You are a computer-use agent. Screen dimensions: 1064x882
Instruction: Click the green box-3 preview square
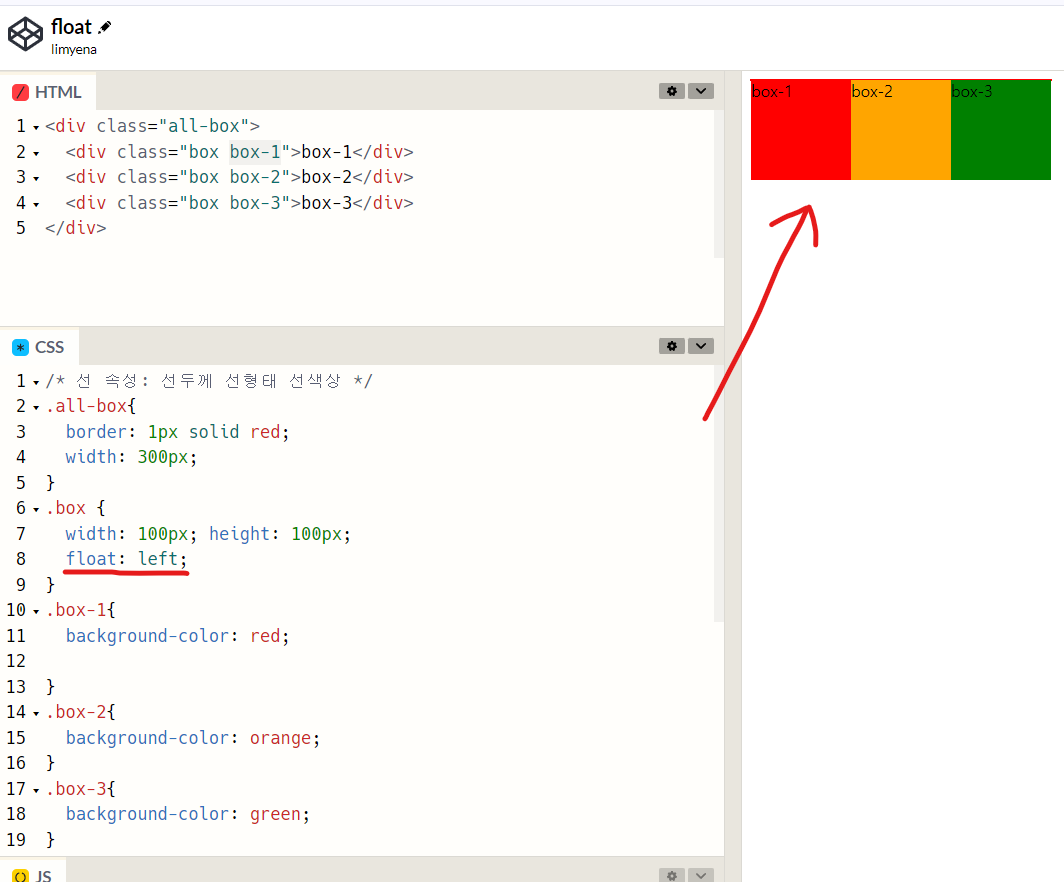[1001, 130]
